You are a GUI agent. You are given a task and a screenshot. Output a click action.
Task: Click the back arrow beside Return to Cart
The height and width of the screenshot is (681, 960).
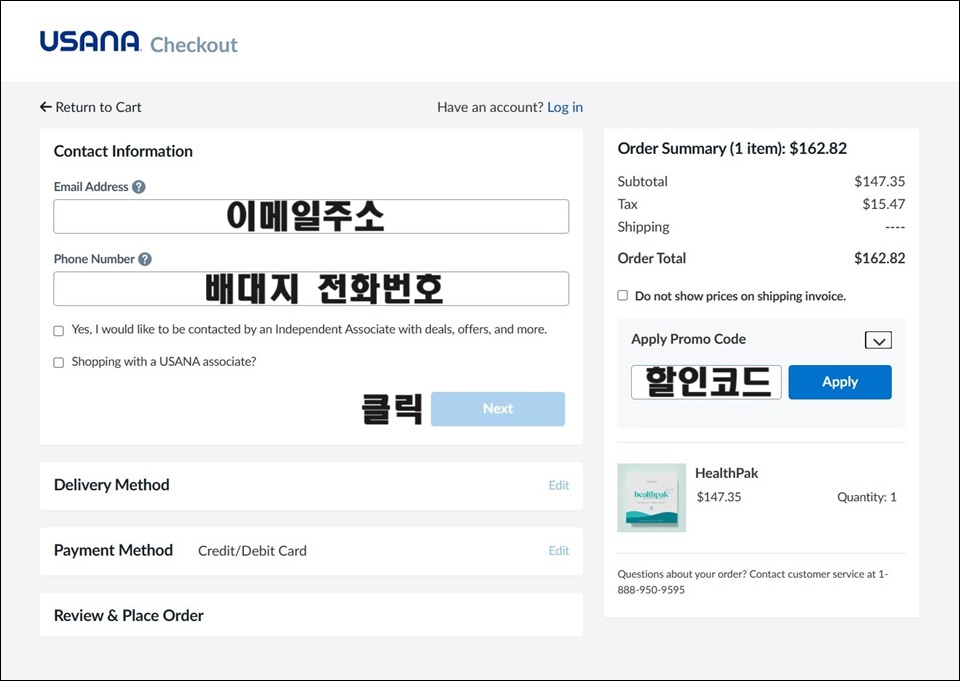point(45,107)
